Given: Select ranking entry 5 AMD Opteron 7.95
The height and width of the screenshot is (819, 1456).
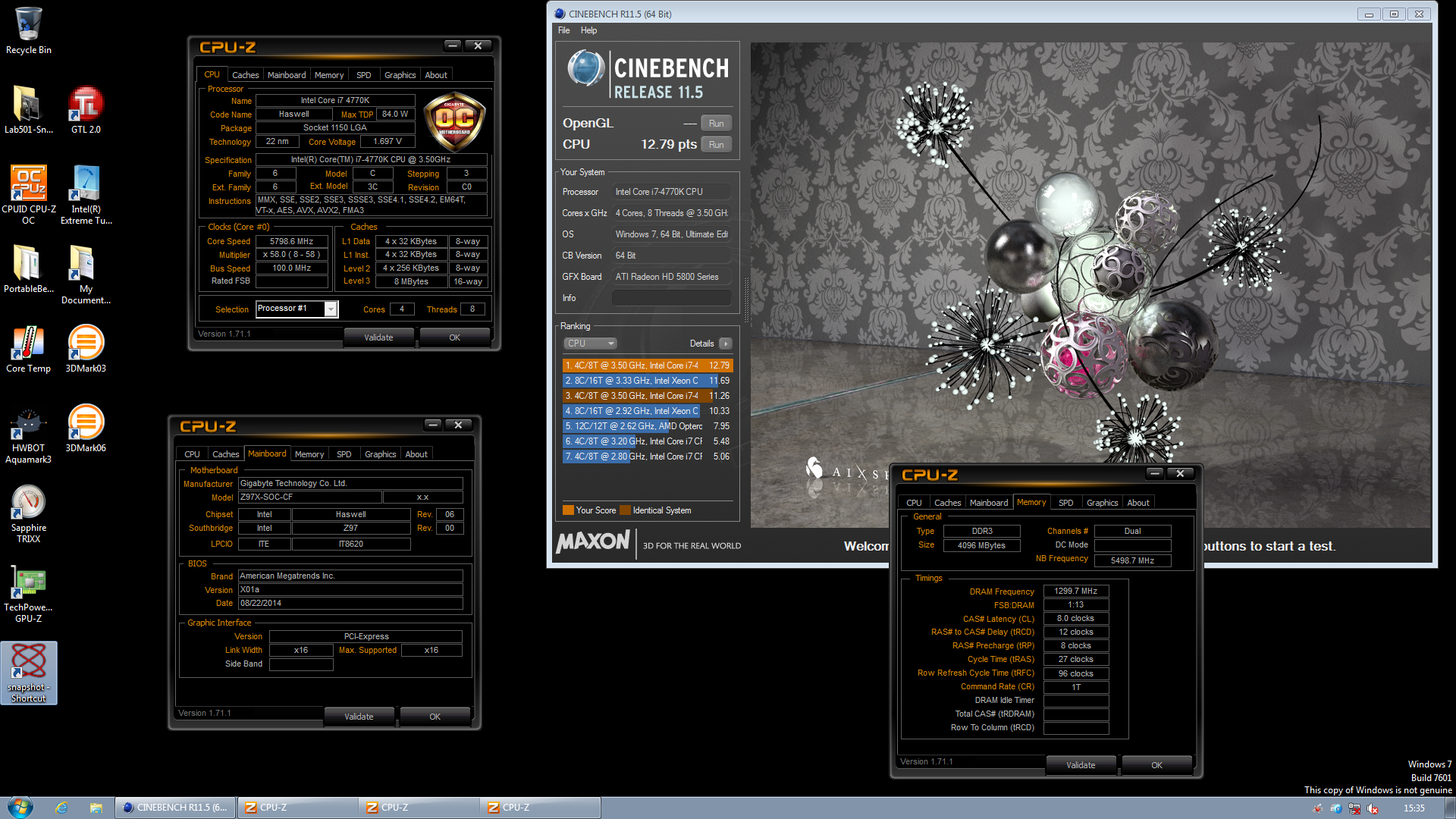Looking at the screenshot, I should tap(648, 426).
